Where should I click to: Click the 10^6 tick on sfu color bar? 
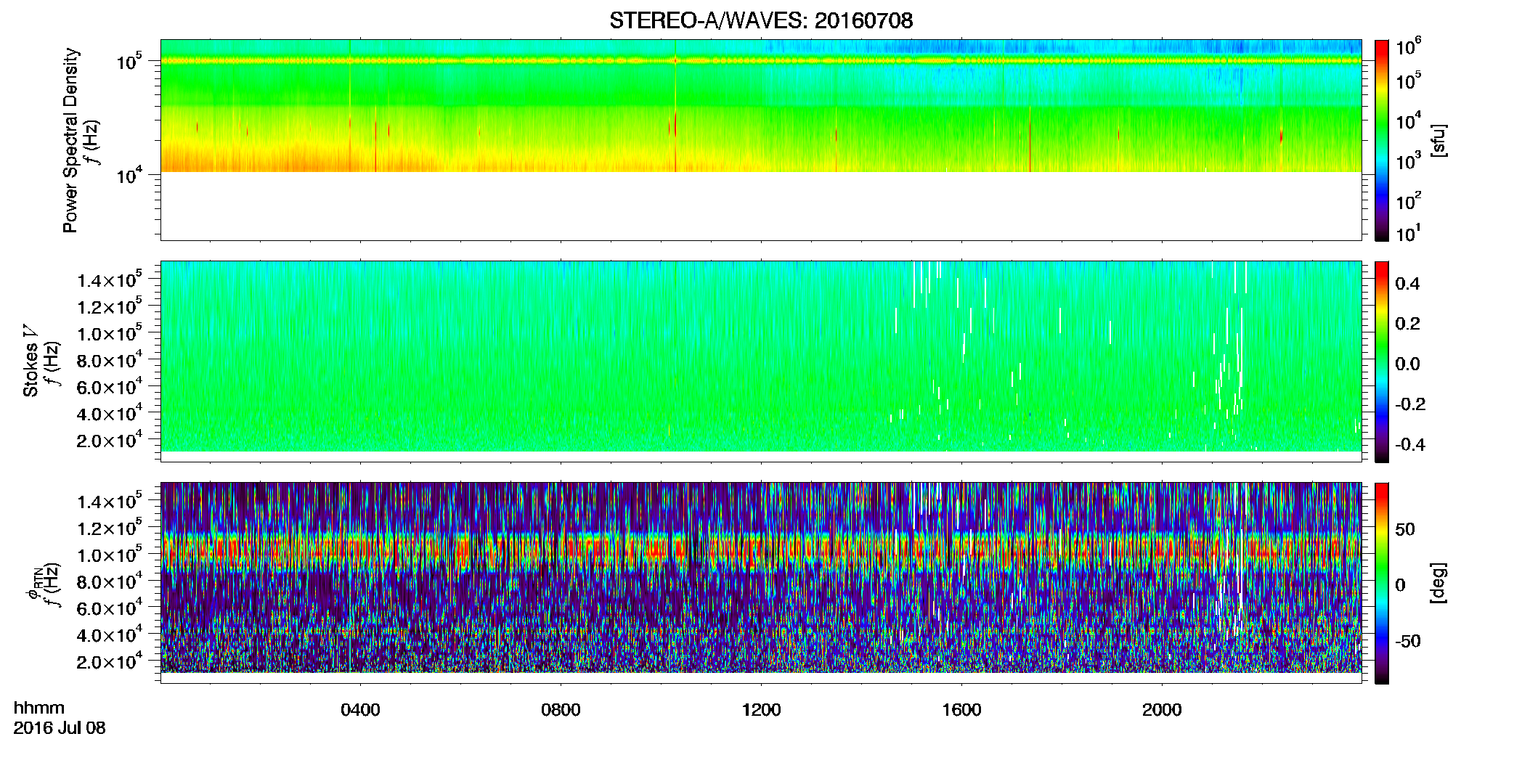(x=1409, y=46)
